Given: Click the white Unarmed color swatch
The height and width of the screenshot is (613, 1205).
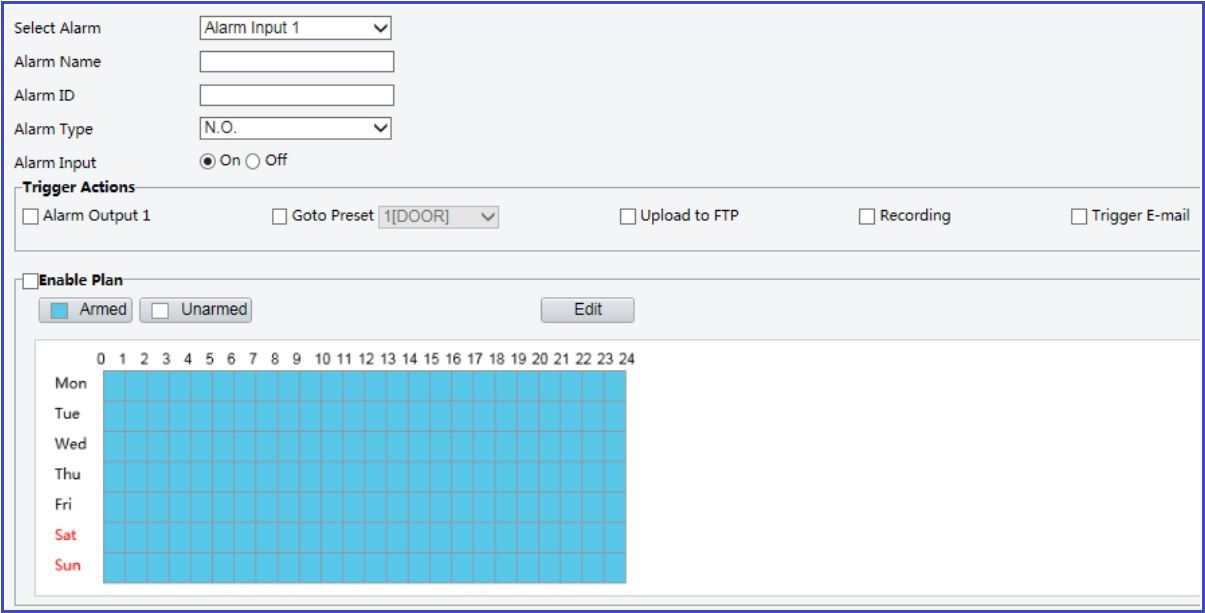Looking at the screenshot, I should tap(160, 311).
